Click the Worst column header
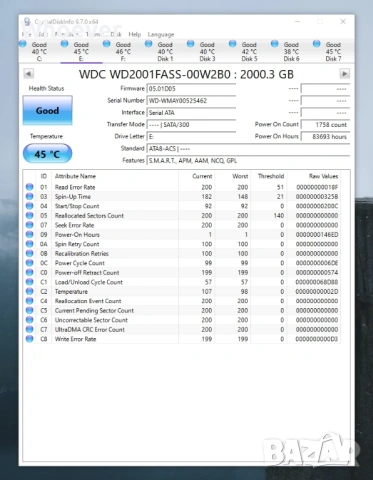373x480 pixels. 240,176
